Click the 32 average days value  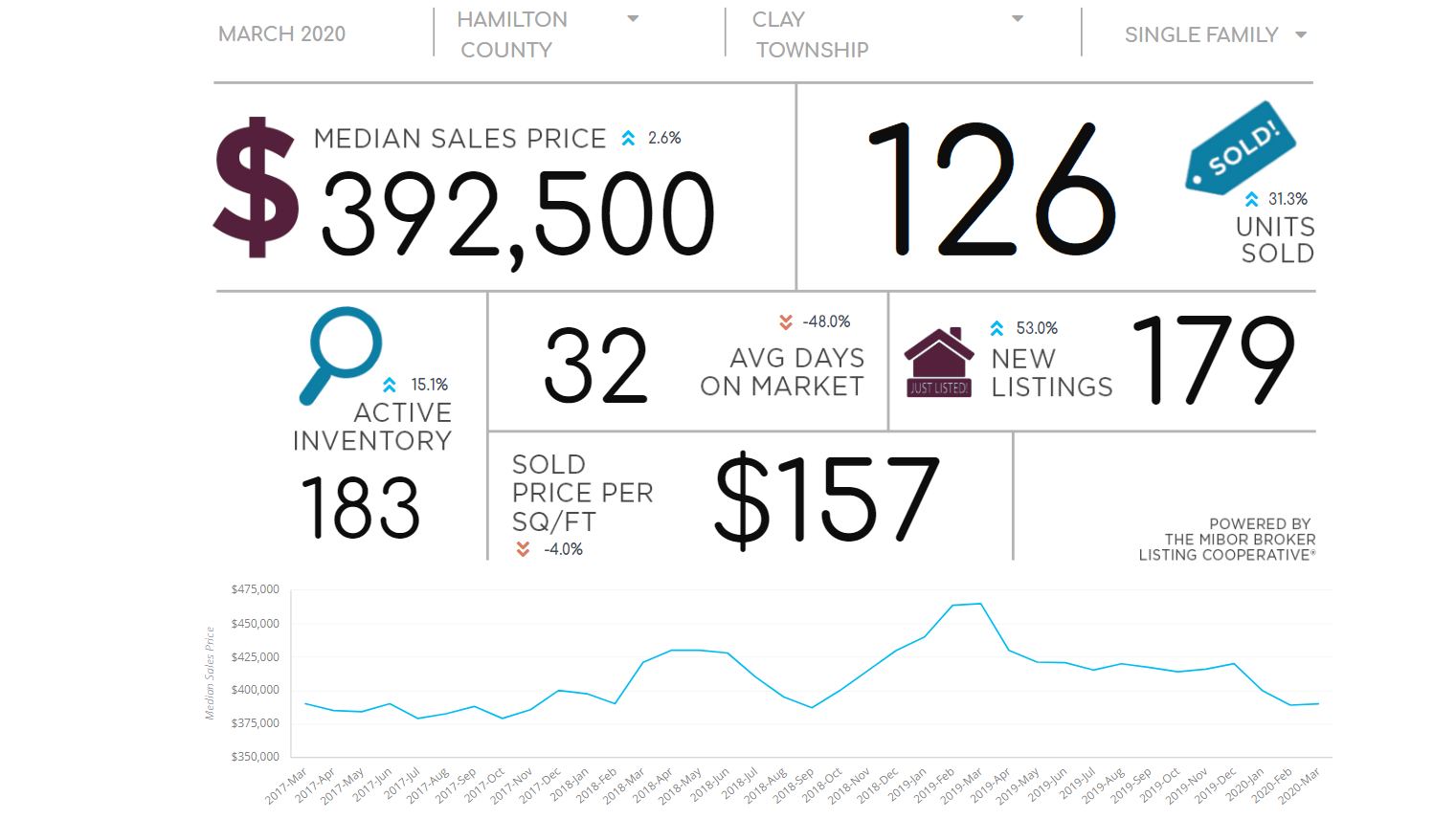click(x=596, y=365)
